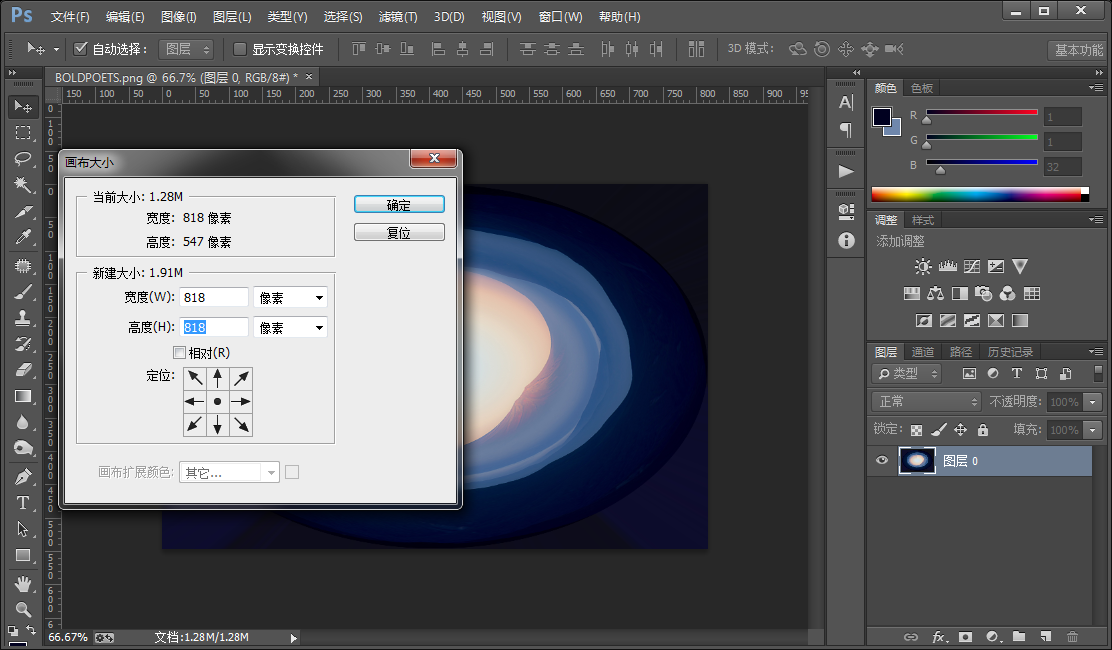Hide layer 图层 0 with eye icon
The image size is (1112, 650).
[882, 461]
